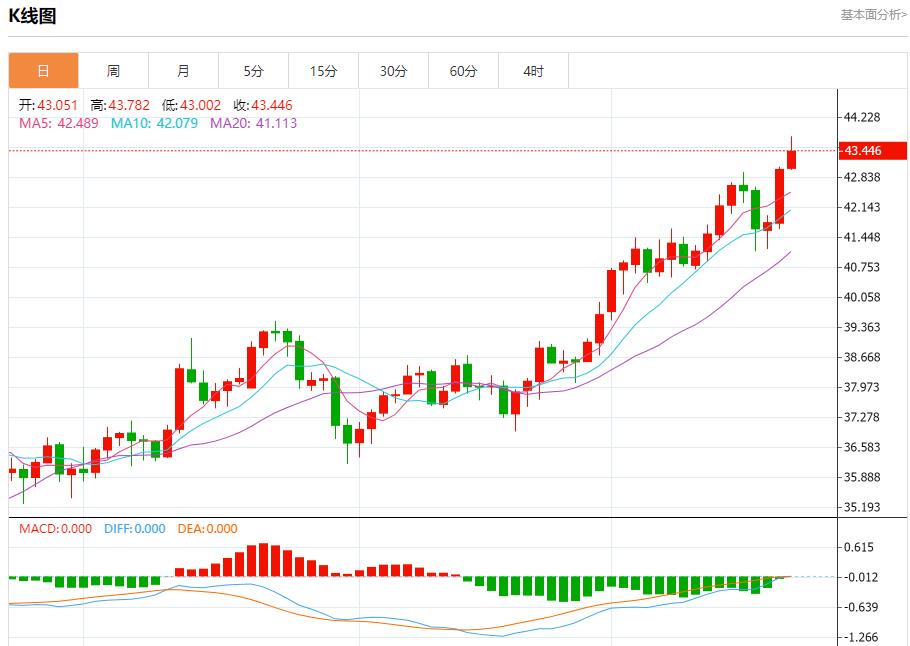
Task: Switch to the 周 weekly chart
Action: pyautogui.click(x=113, y=70)
